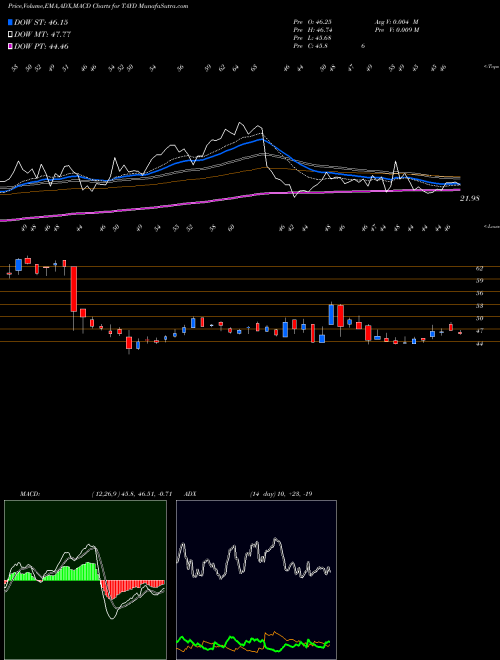Click the 59 price axis label
This screenshot has height=660, width=500.
(x=479, y=280)
